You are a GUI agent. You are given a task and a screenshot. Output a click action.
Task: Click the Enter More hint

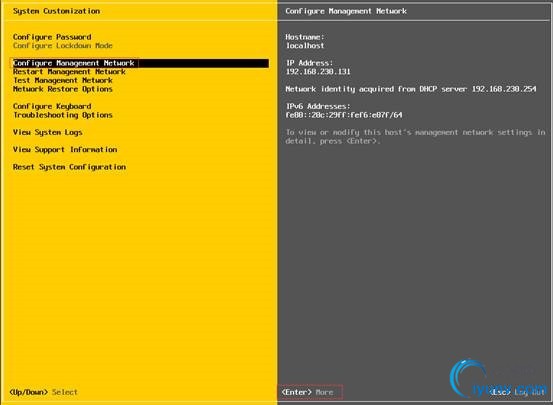point(308,392)
